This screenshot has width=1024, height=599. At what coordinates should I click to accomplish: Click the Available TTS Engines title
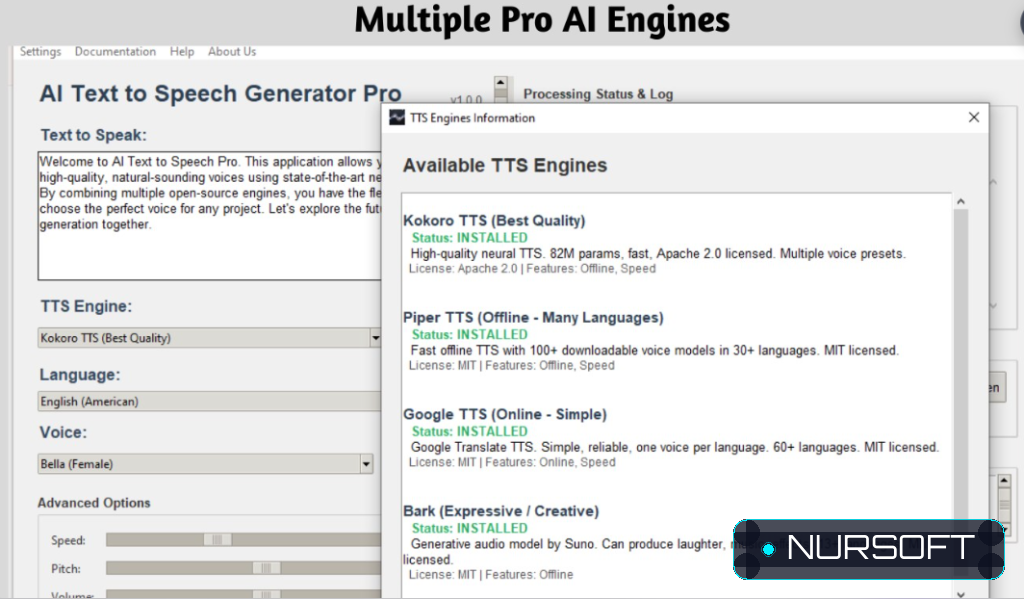pos(505,165)
